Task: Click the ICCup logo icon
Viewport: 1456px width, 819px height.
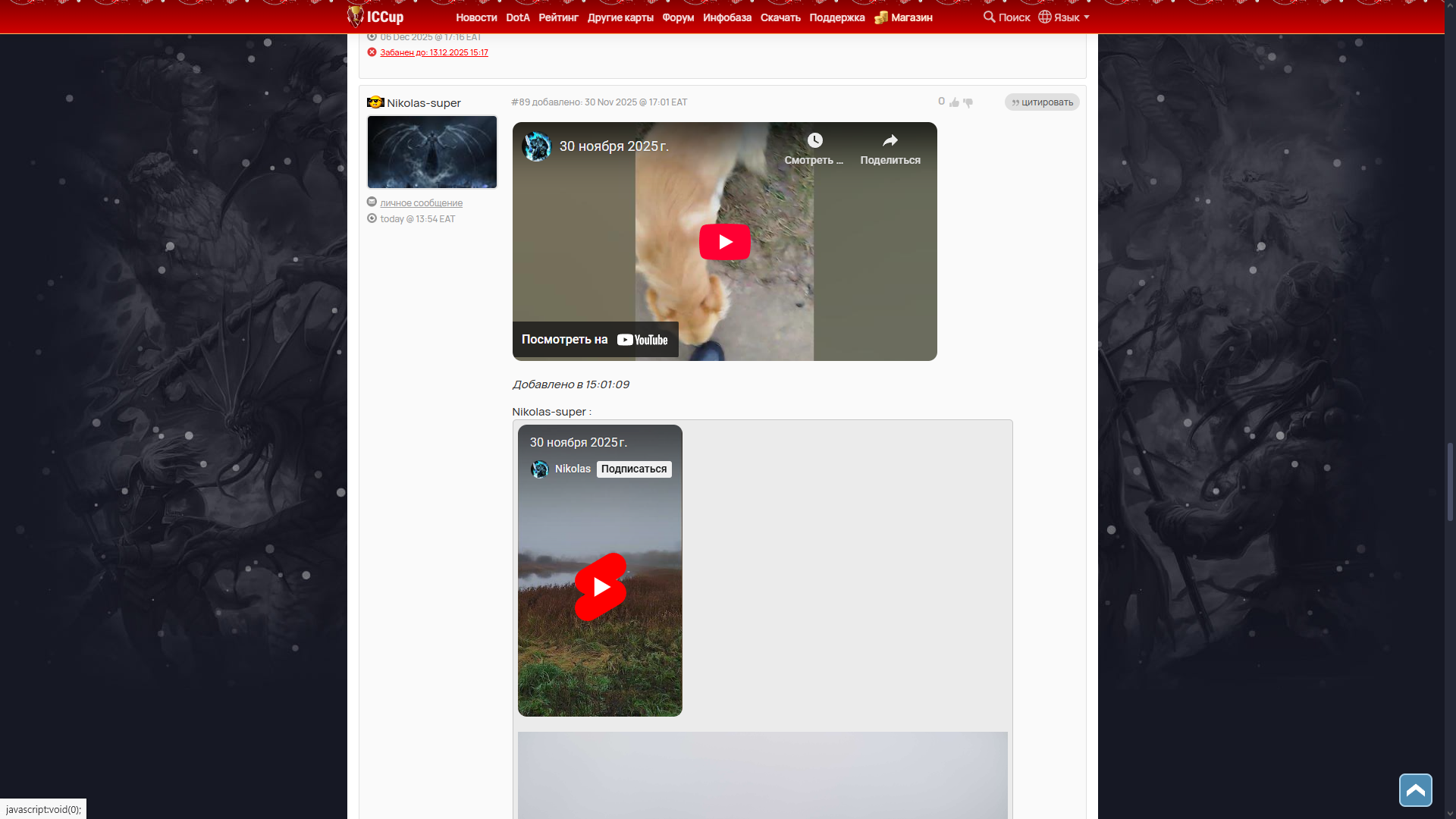Action: (x=356, y=16)
